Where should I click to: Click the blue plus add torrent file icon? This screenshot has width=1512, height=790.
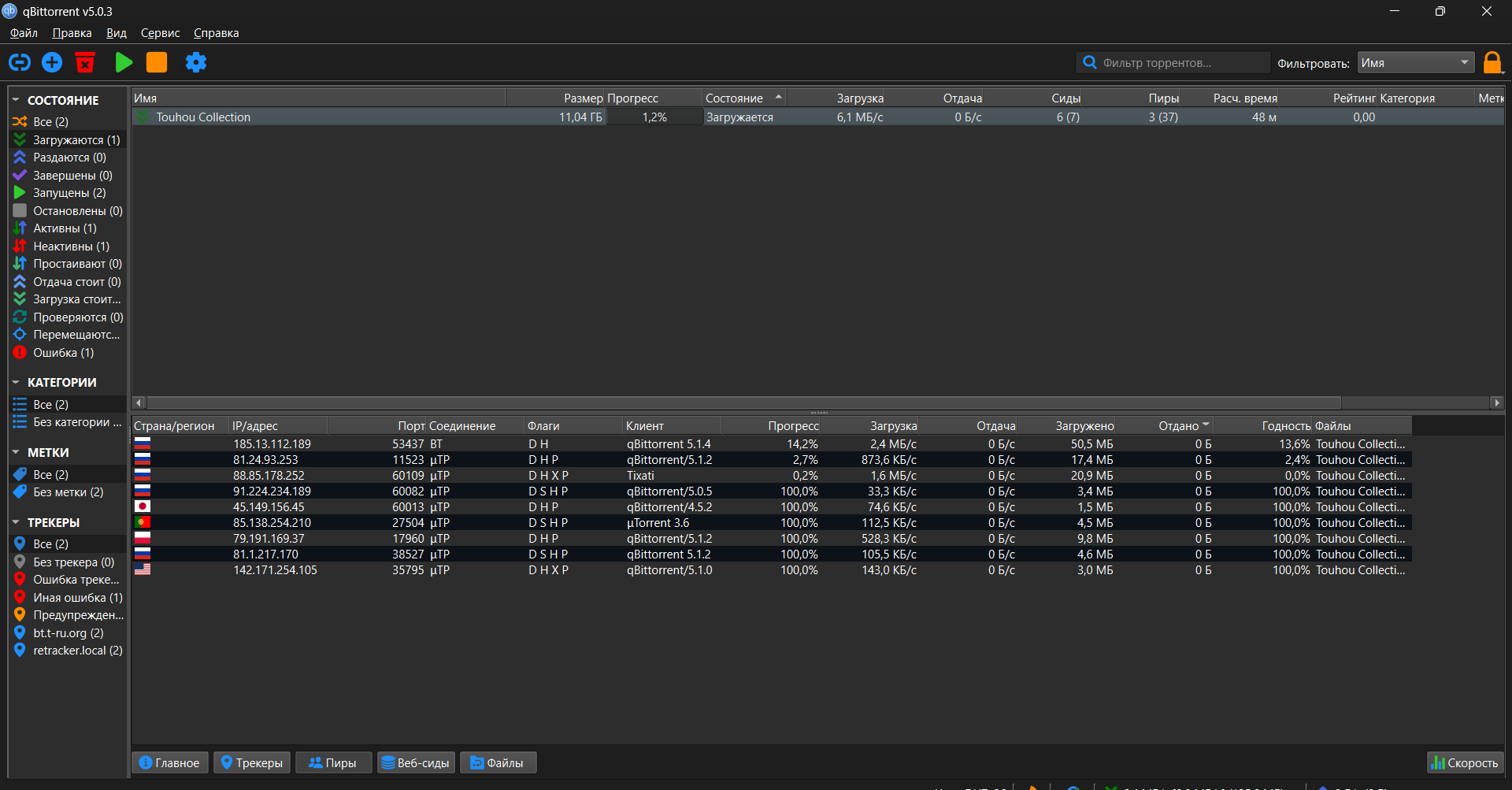pyautogui.click(x=52, y=62)
